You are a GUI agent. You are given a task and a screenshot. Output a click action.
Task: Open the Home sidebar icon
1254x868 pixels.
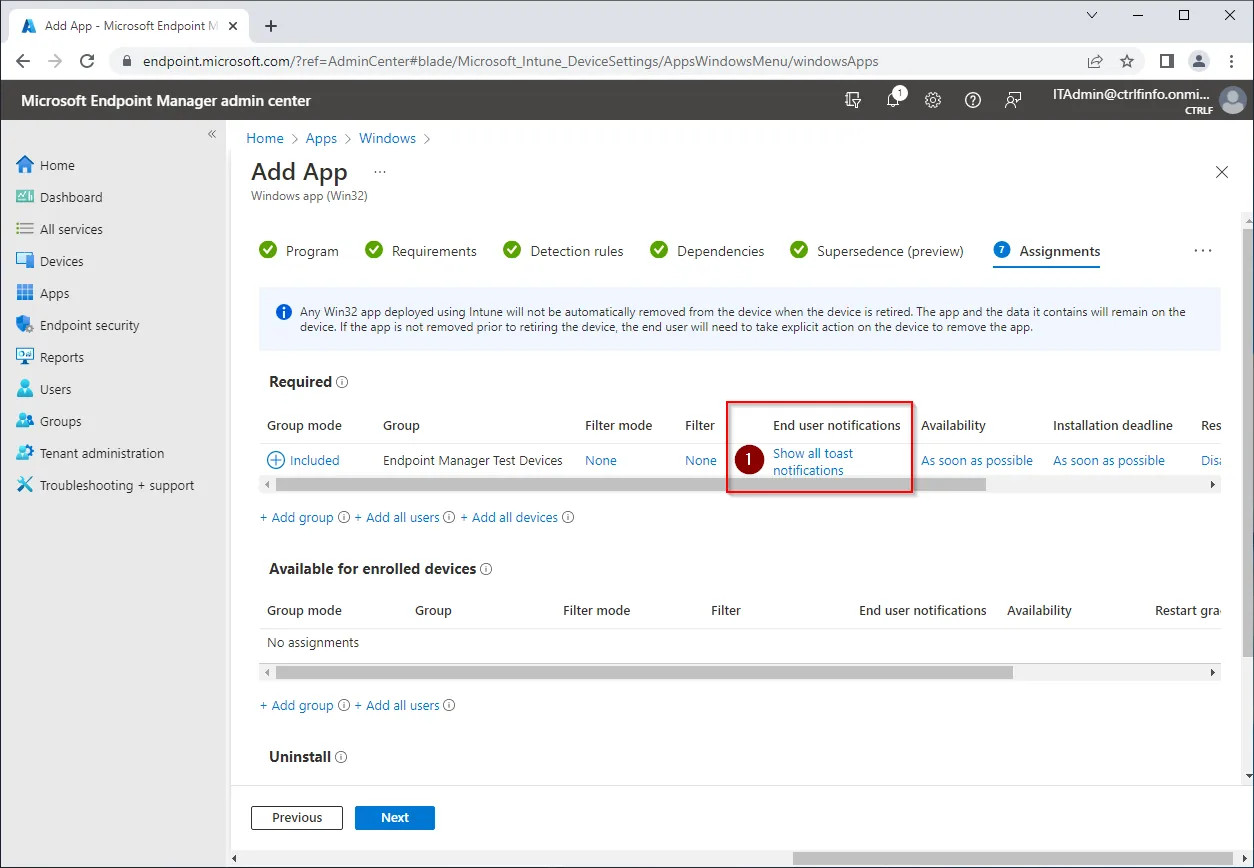25,165
